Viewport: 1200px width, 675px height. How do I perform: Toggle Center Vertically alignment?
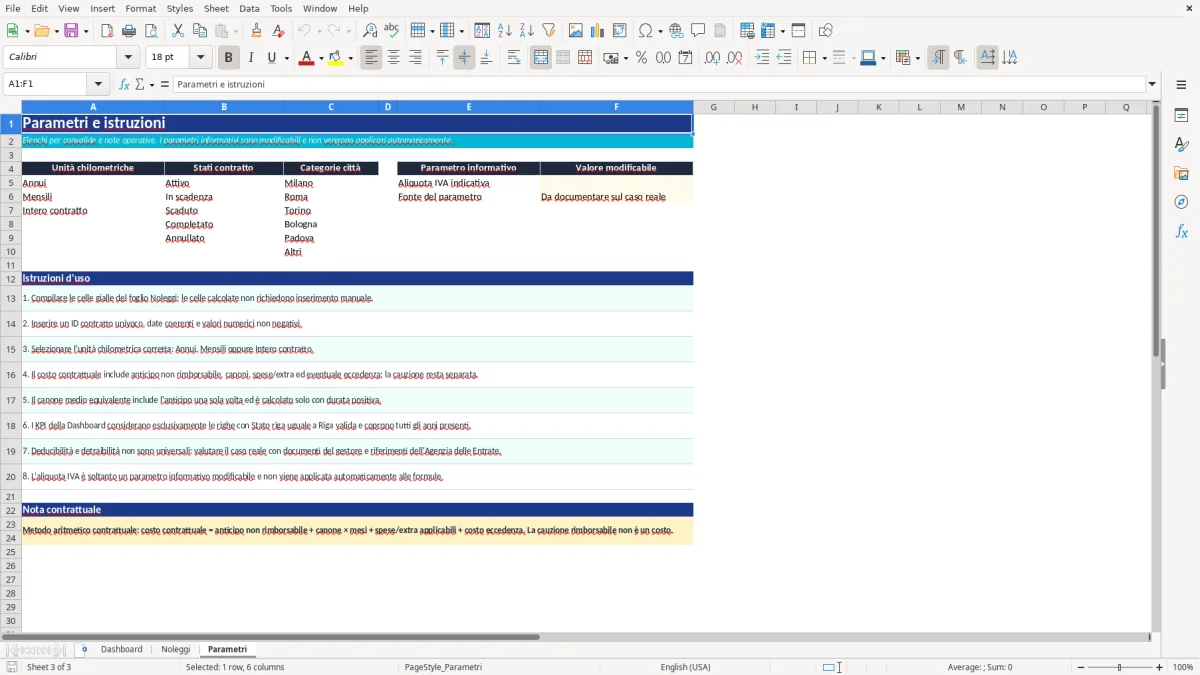point(464,58)
